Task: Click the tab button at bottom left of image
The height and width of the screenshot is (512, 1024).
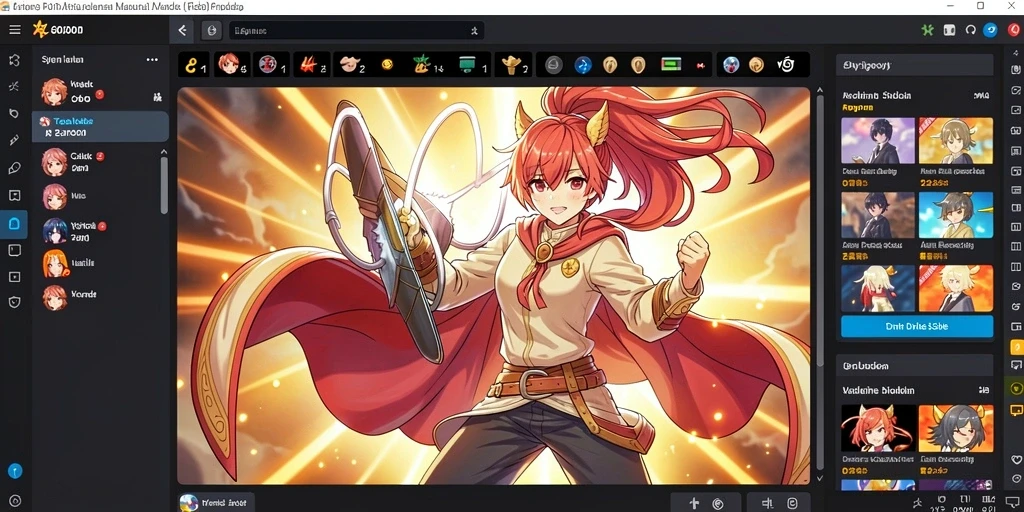Action: [216, 502]
